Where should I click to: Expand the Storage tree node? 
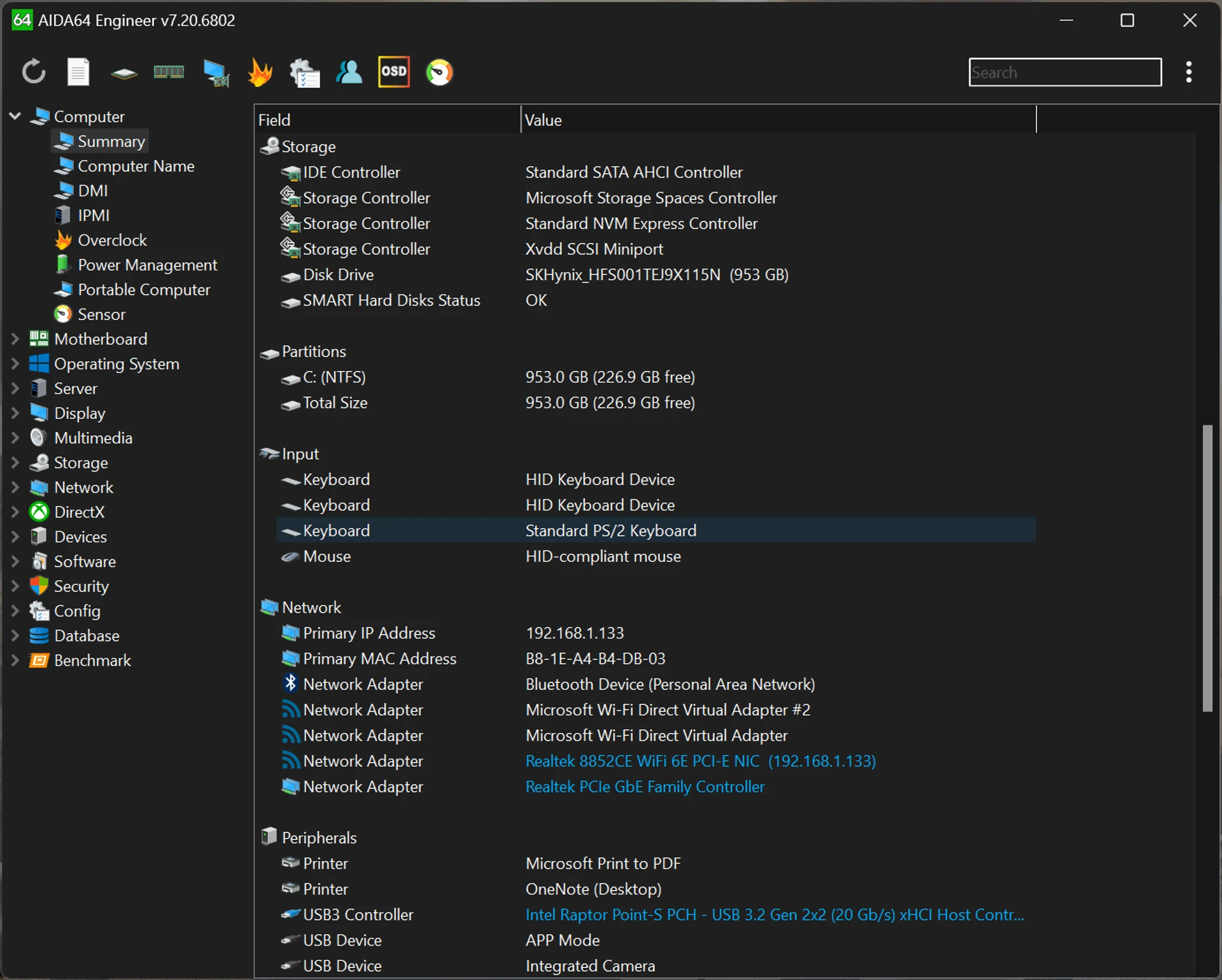click(15, 463)
